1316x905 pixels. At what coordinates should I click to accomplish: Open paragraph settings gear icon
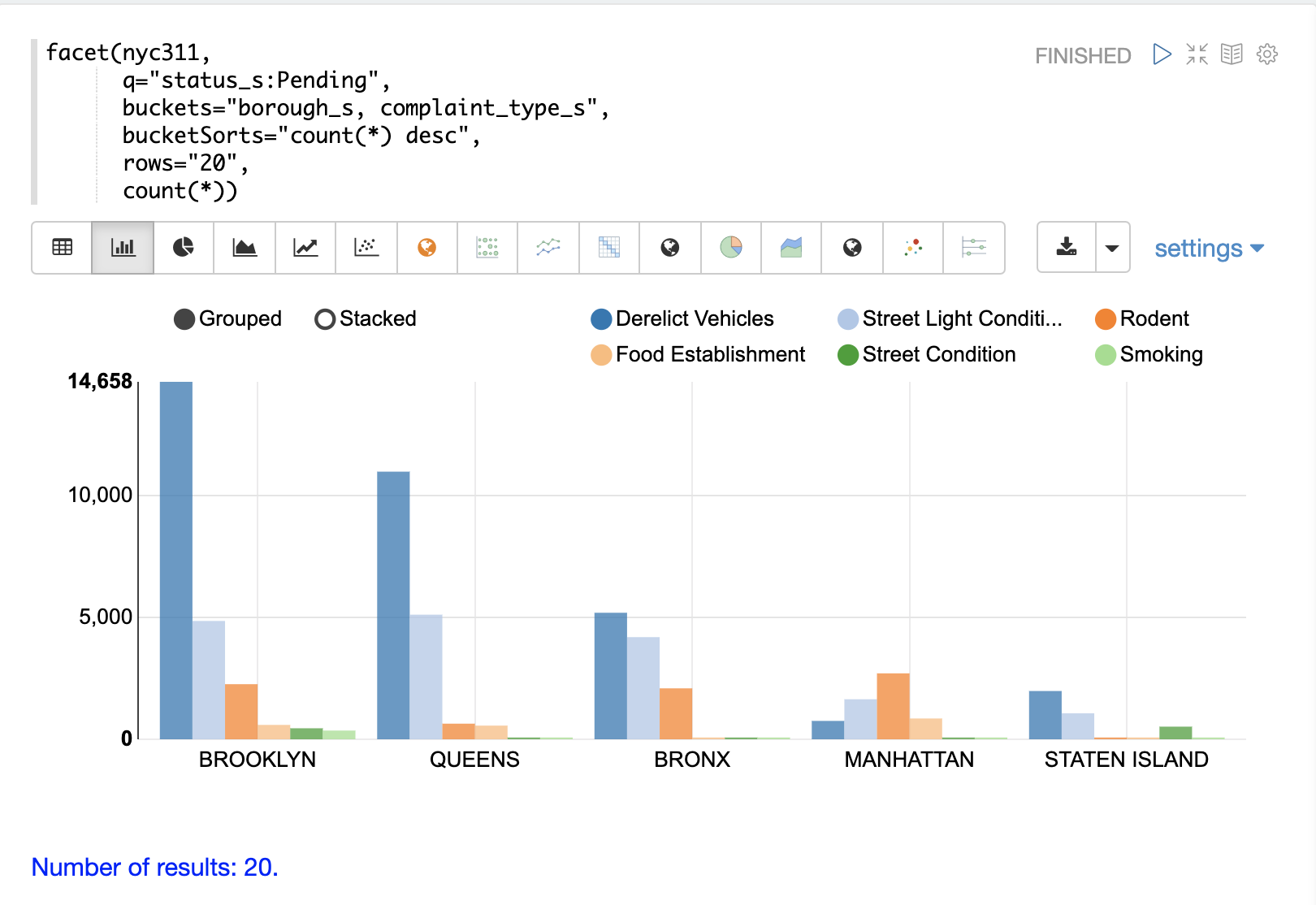pyautogui.click(x=1266, y=54)
